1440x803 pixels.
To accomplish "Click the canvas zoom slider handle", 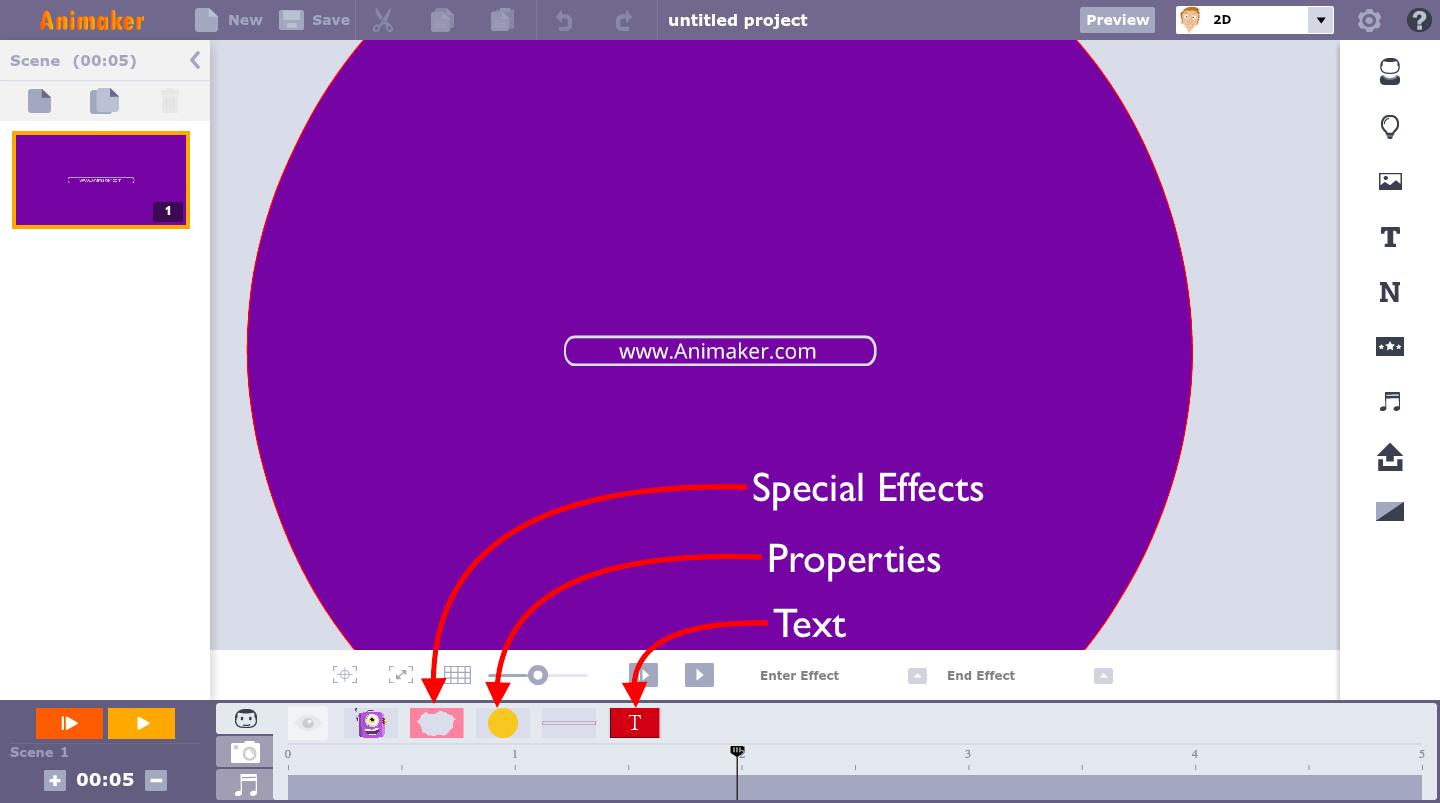I will pyautogui.click(x=538, y=675).
